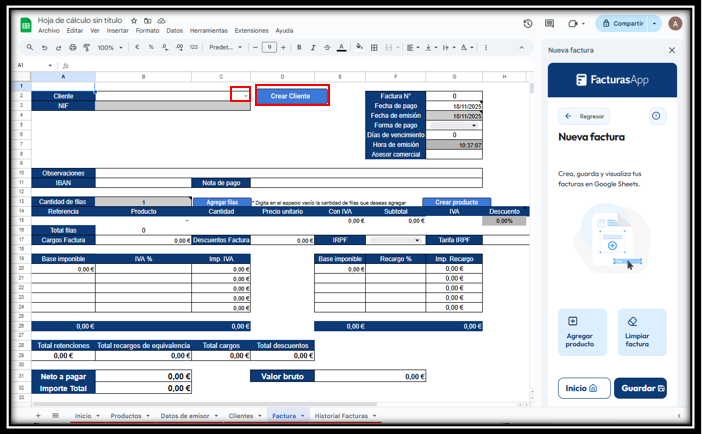Click the Limpiar factura eraser tile
Screen dimensions: 702x434
click(x=642, y=333)
